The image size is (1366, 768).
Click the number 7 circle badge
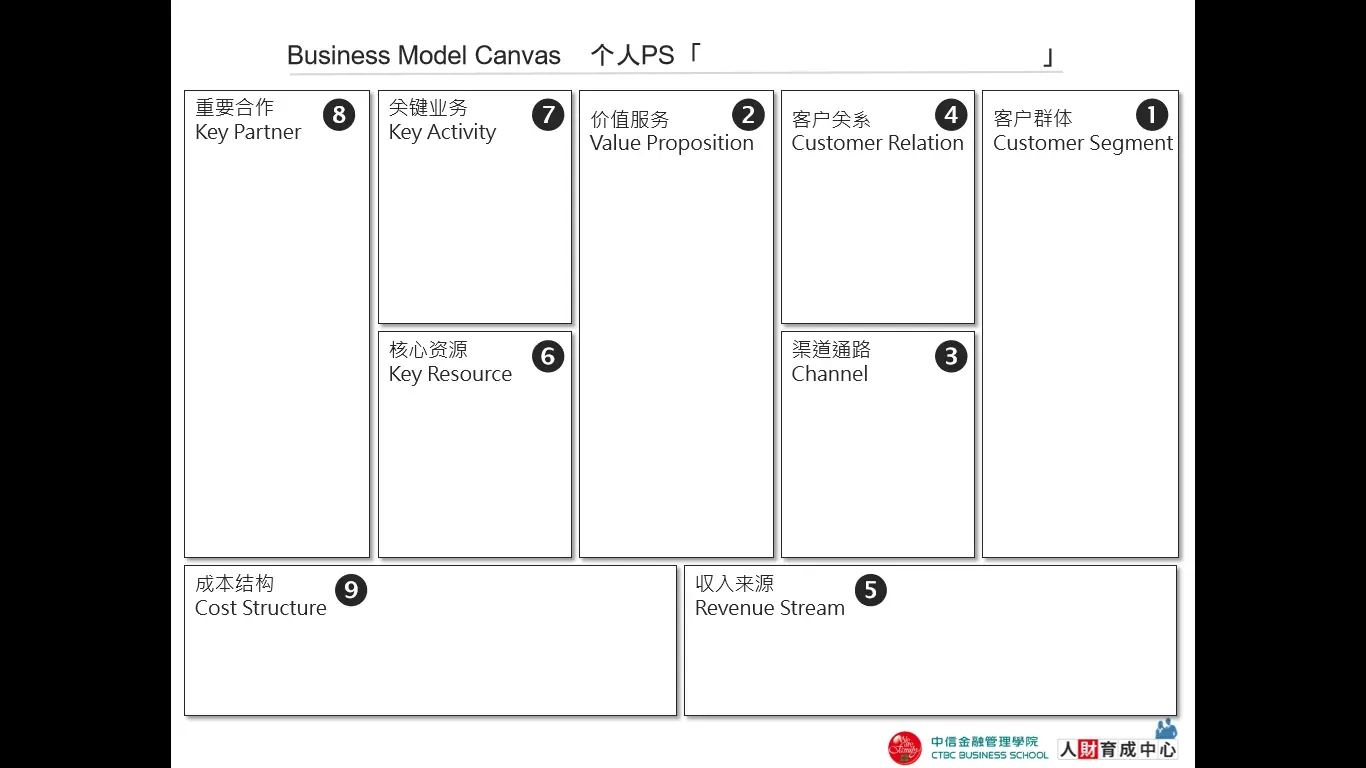tap(548, 115)
